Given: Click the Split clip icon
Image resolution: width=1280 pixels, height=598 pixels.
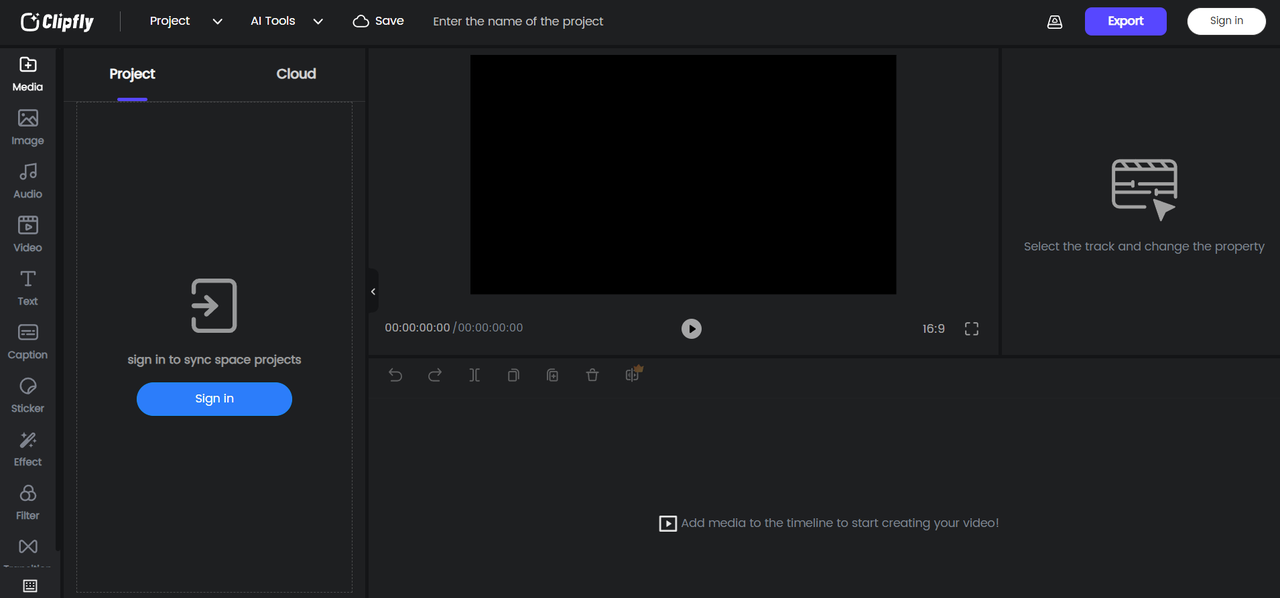Looking at the screenshot, I should tap(474, 375).
